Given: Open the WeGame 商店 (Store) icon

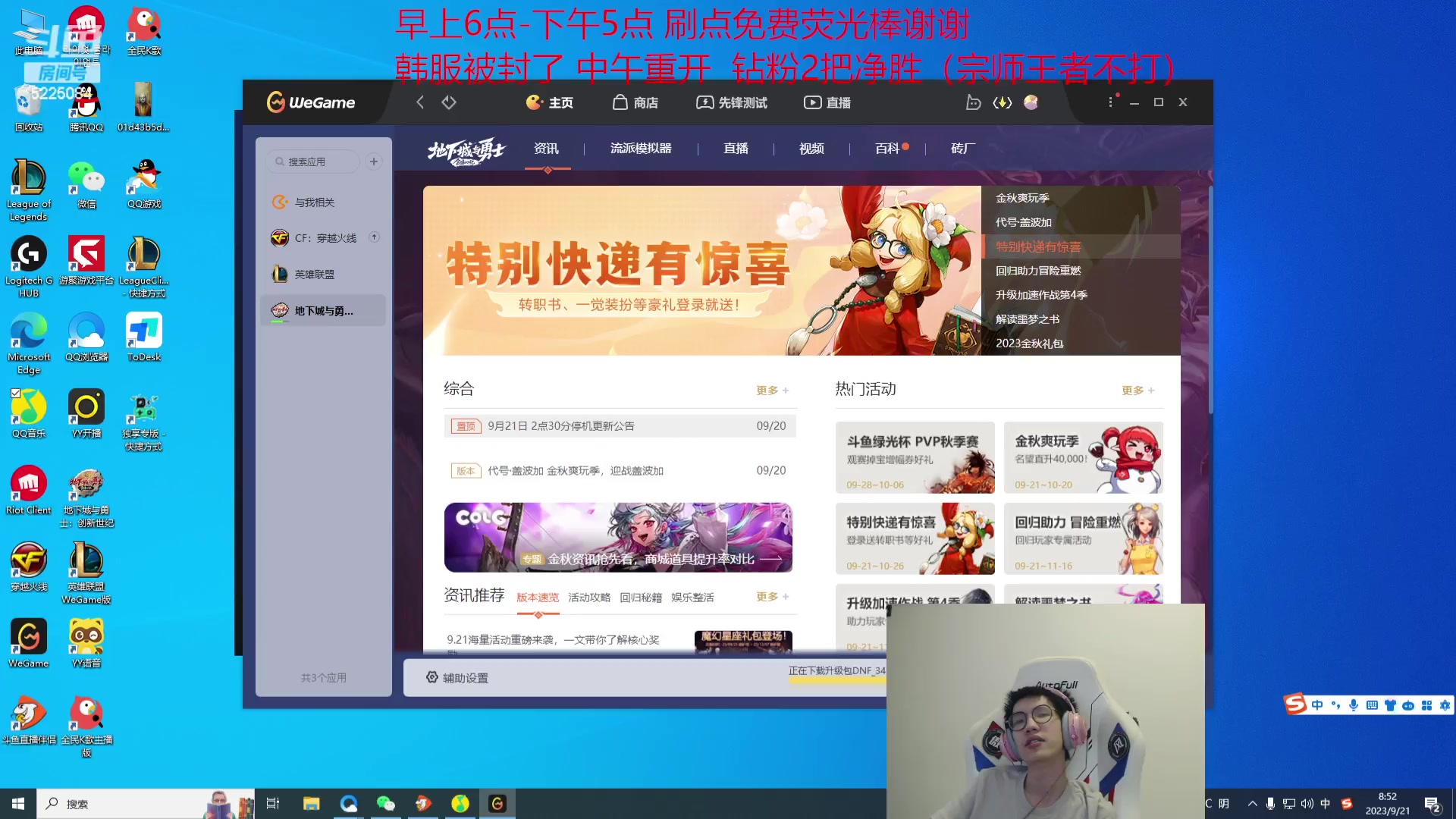Looking at the screenshot, I should (x=635, y=102).
